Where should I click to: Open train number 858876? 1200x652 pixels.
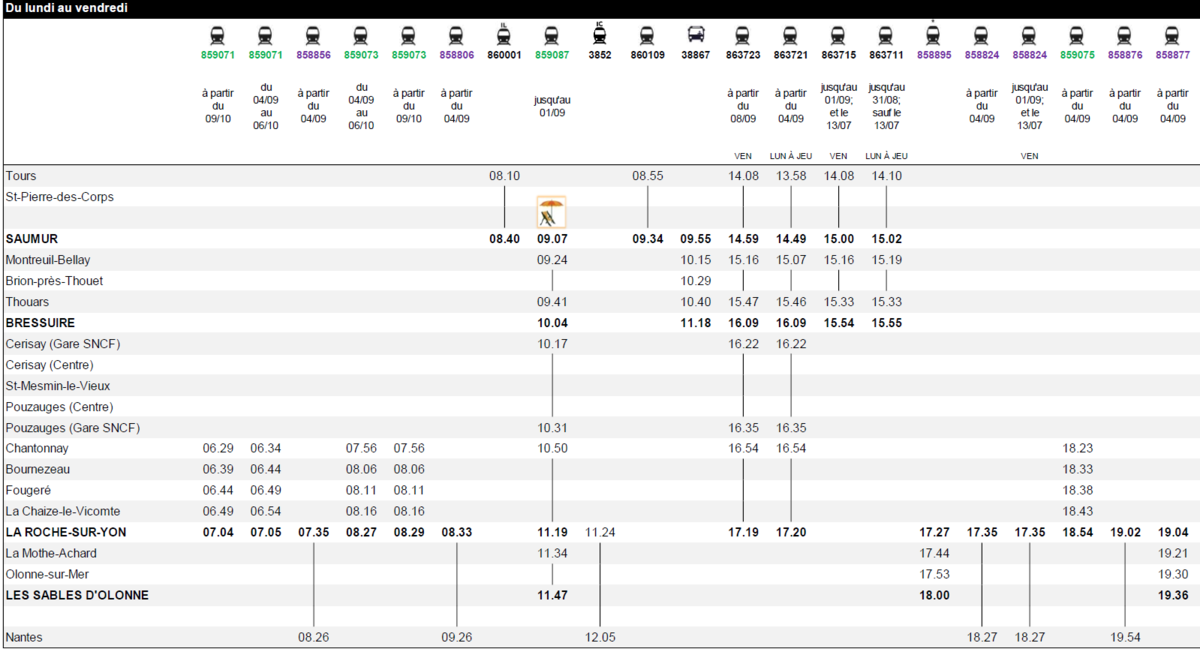coord(1125,56)
